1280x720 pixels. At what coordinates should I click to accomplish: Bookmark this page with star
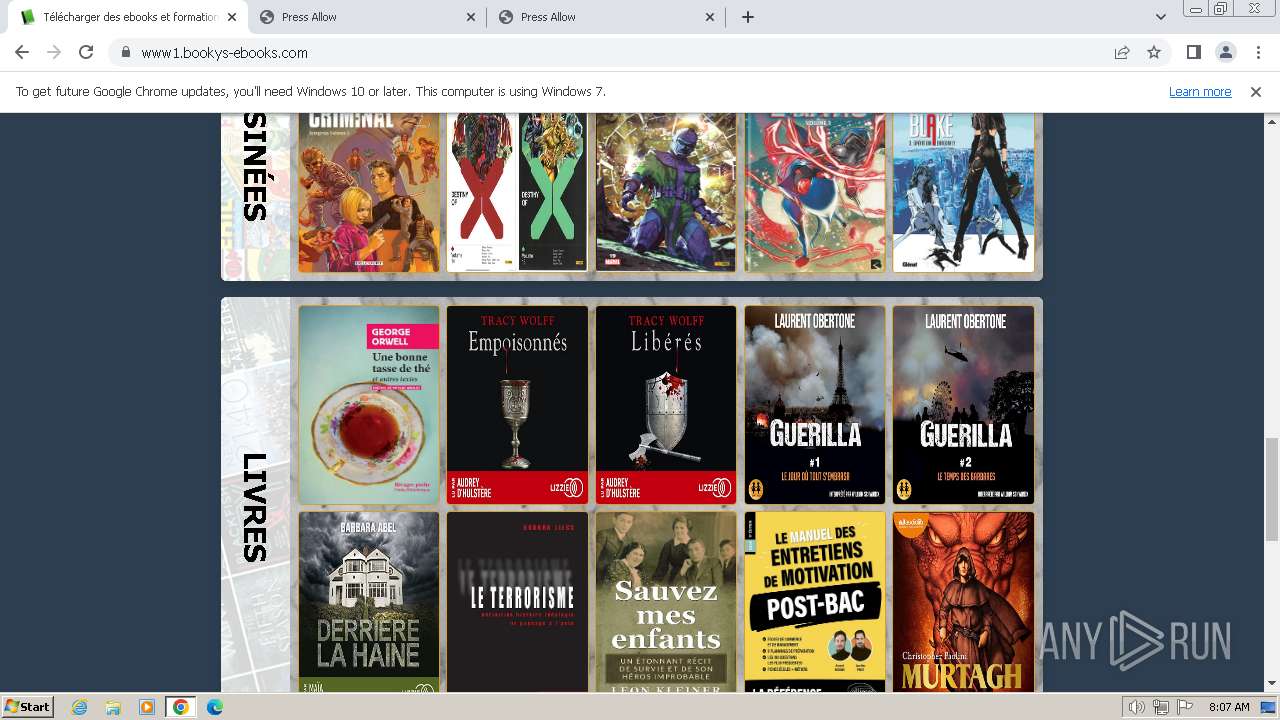pos(1154,53)
